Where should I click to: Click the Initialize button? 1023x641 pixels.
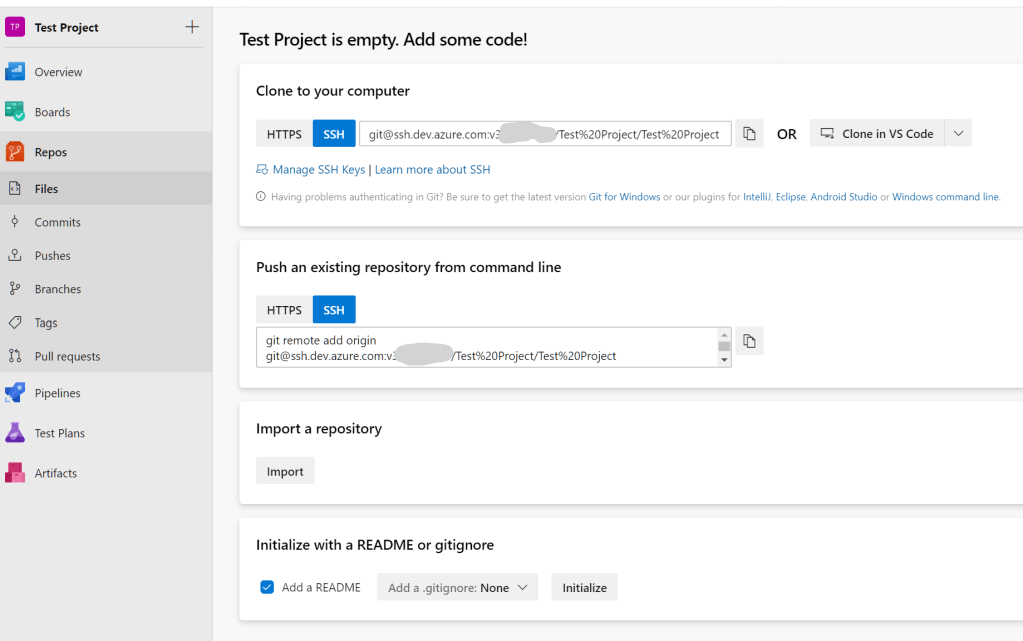pos(584,587)
